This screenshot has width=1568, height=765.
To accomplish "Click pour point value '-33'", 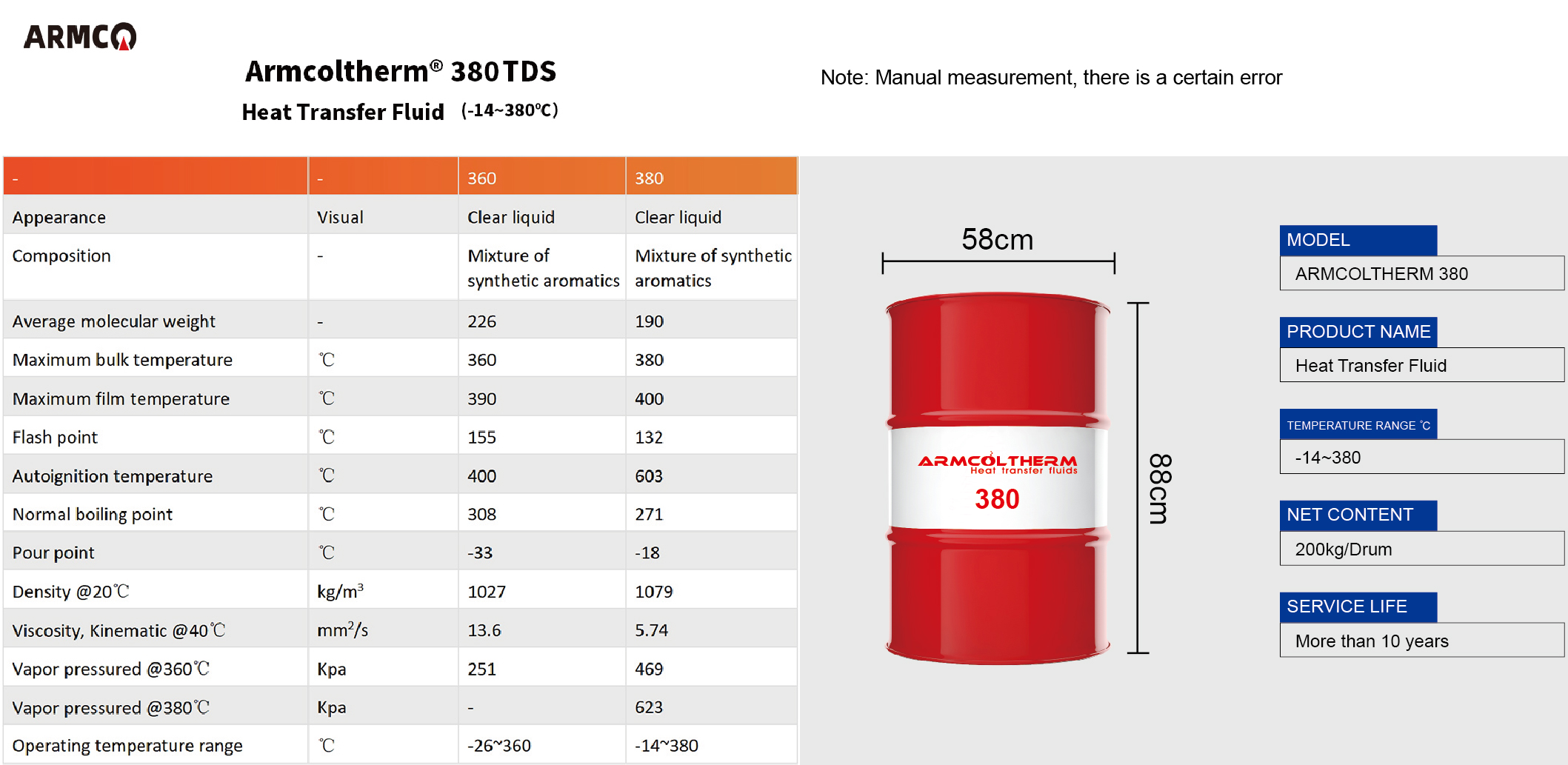I will [480, 552].
